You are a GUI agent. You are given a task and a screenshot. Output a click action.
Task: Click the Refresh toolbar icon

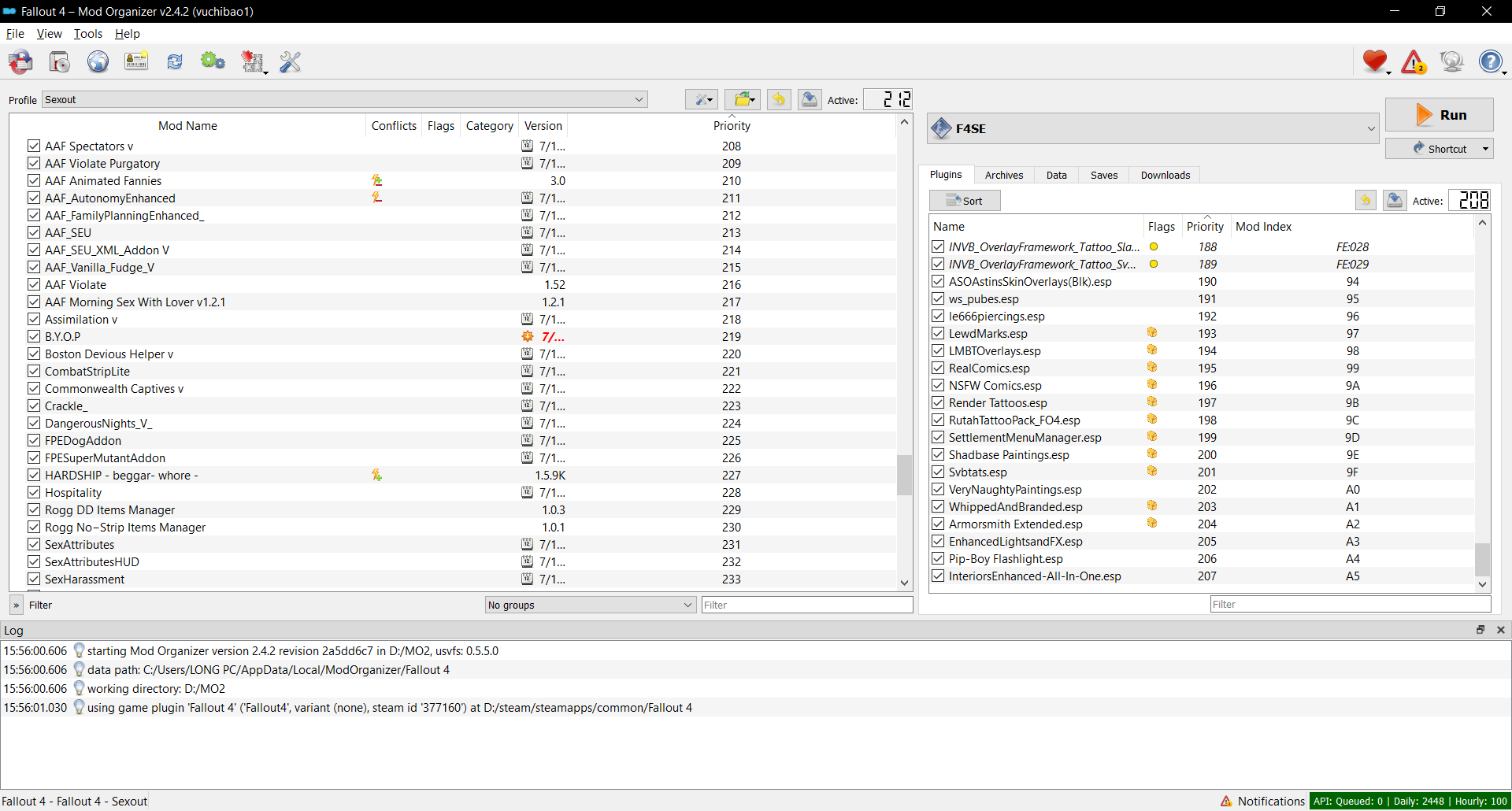tap(175, 61)
